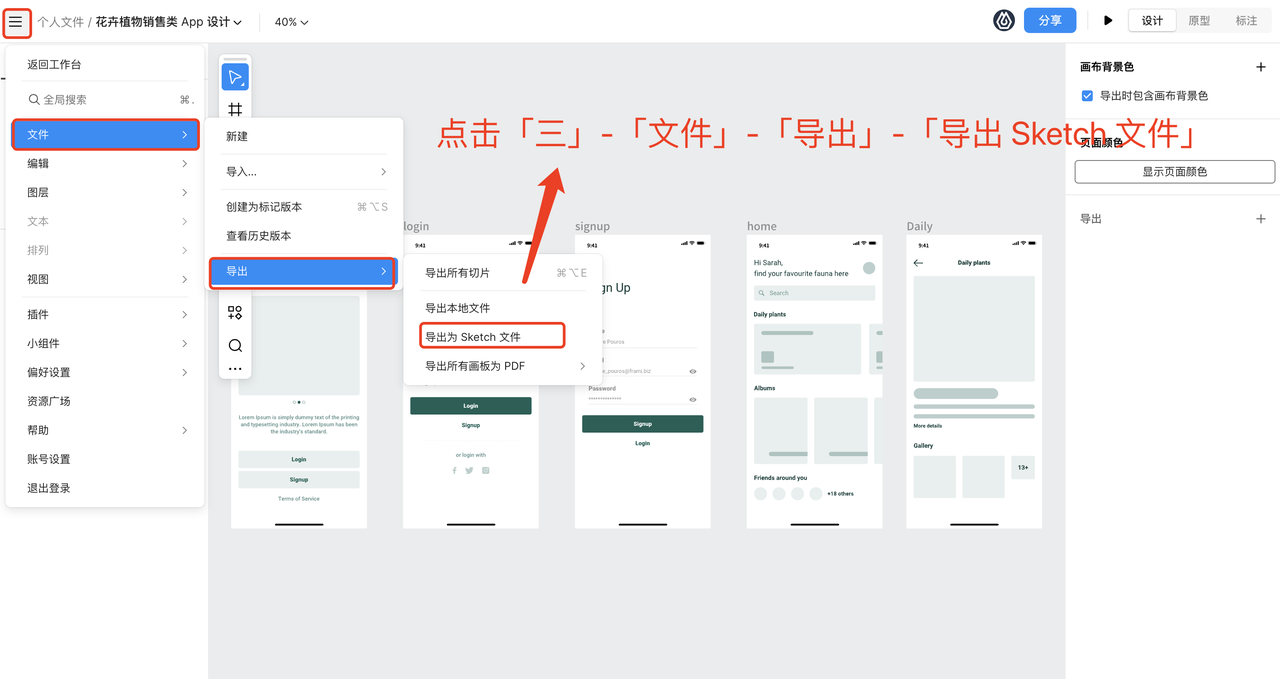Expand the file name dropdown arrow
Image resolution: width=1280 pixels, height=679 pixels.
237,22
